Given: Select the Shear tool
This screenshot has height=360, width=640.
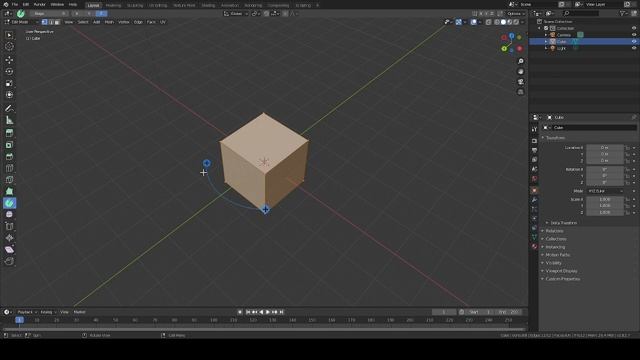Looking at the screenshot, I should point(9,249).
